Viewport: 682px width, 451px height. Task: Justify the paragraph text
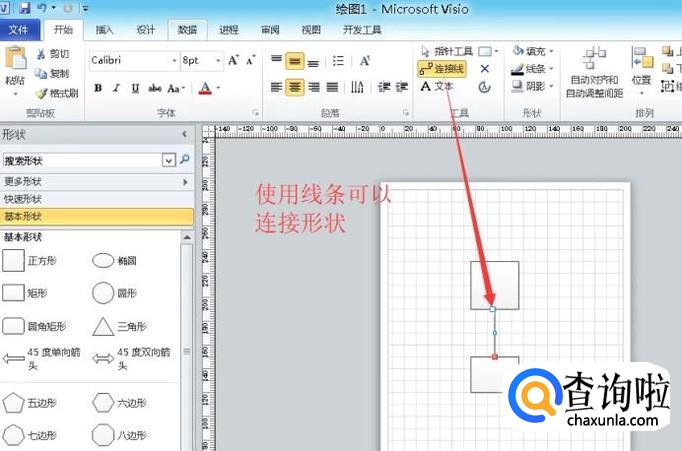coord(332,87)
